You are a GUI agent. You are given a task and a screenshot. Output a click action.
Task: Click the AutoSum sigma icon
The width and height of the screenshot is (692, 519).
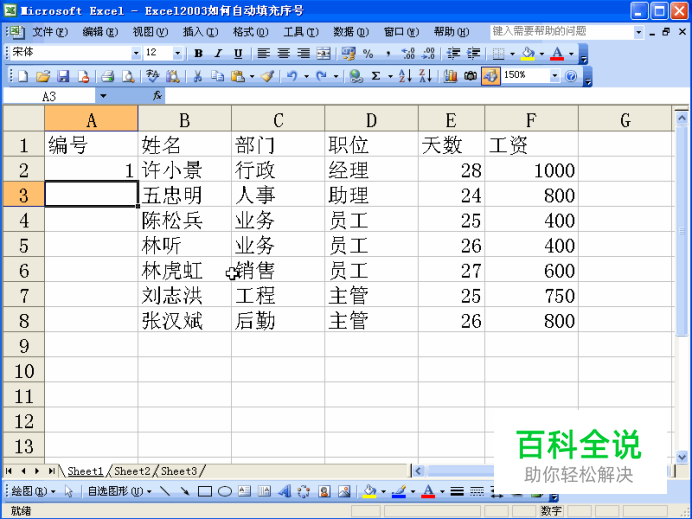click(376, 76)
